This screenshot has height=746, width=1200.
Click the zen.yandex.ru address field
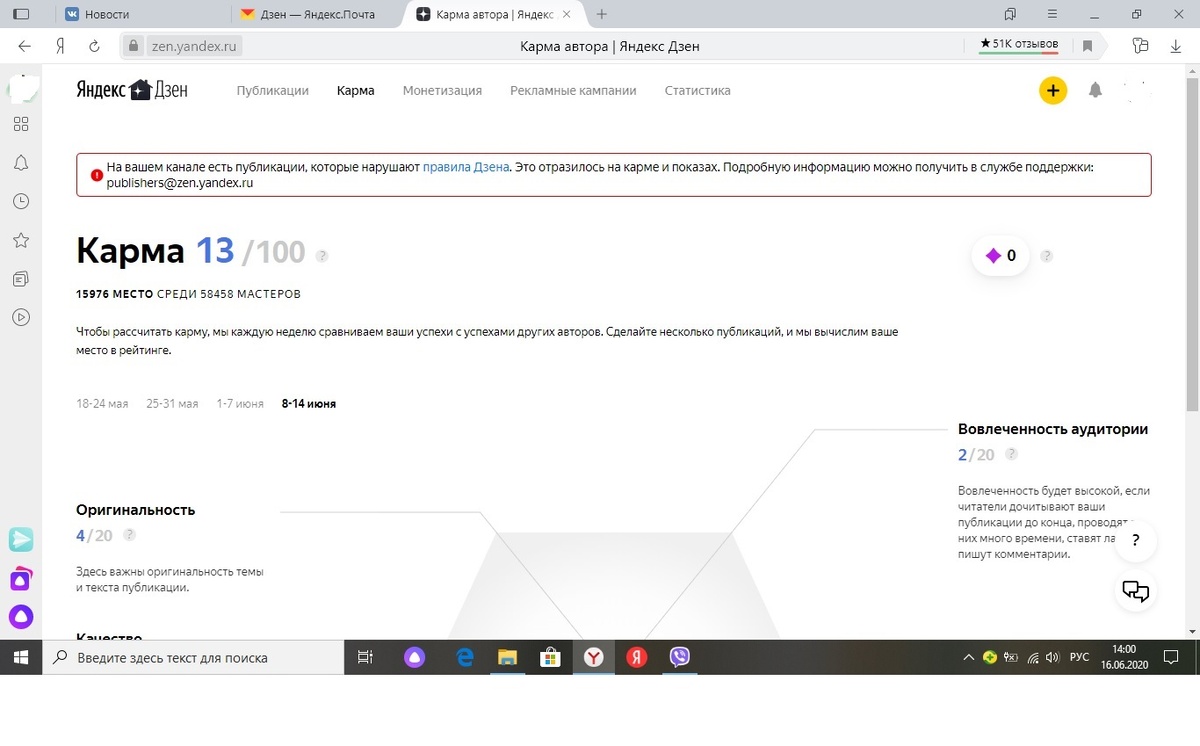[196, 46]
